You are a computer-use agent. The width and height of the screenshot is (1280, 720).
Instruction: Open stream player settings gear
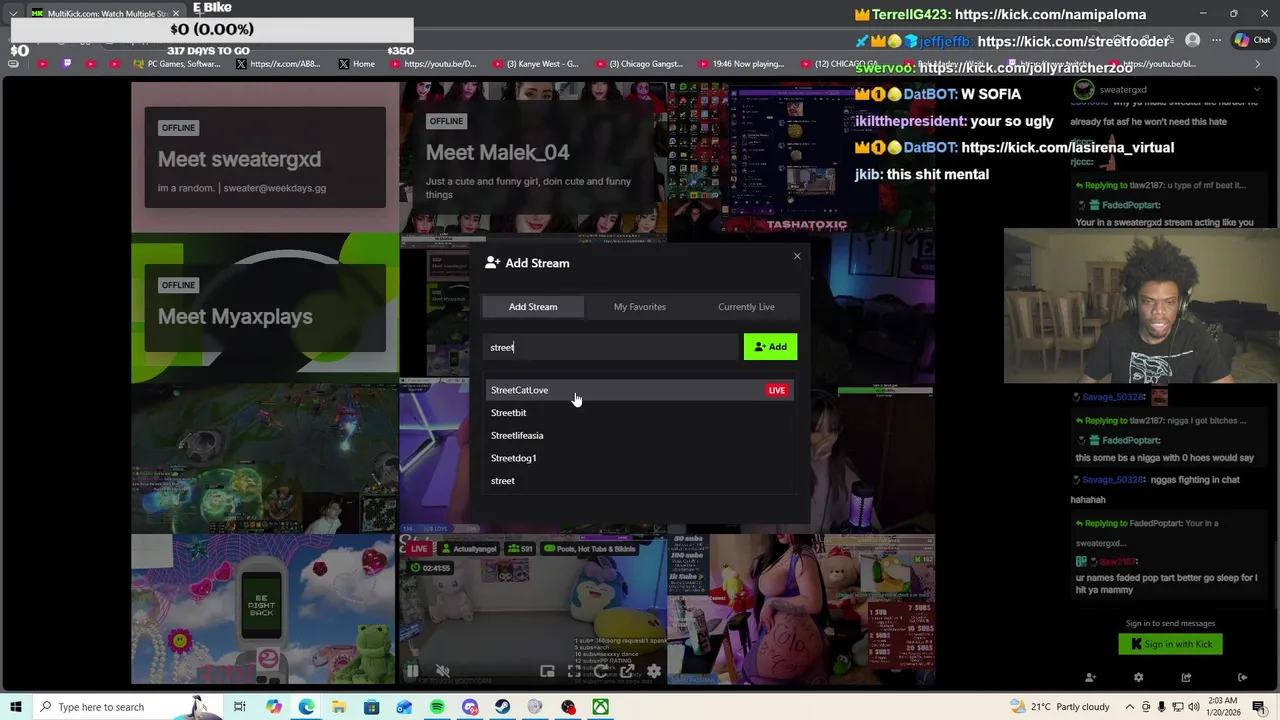(654, 671)
